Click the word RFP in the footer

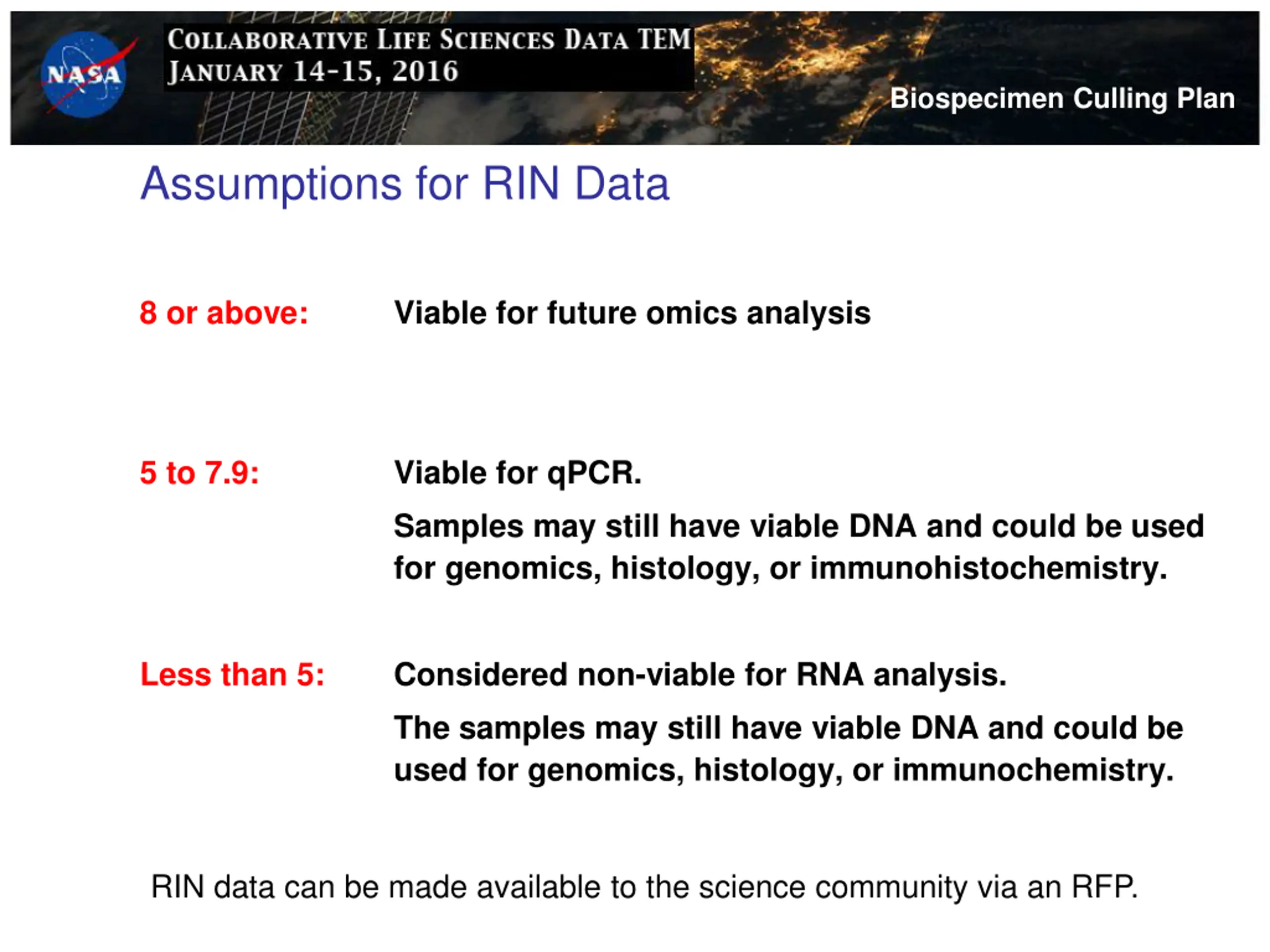coord(1105,887)
